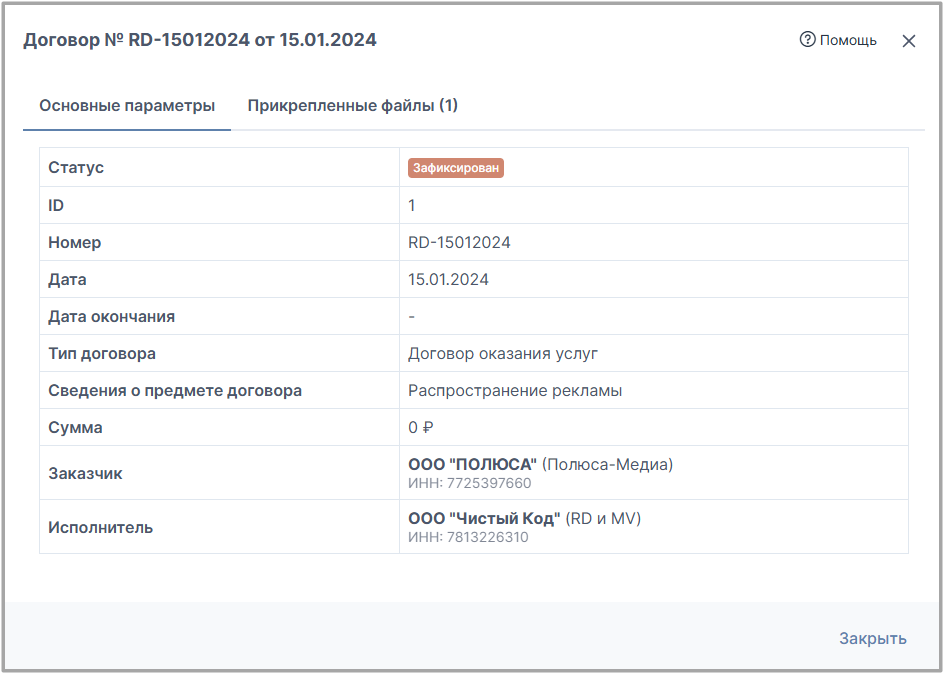Screen dimensions: 946x675
Task: Select the Основные параметры tab
Action: 127,106
